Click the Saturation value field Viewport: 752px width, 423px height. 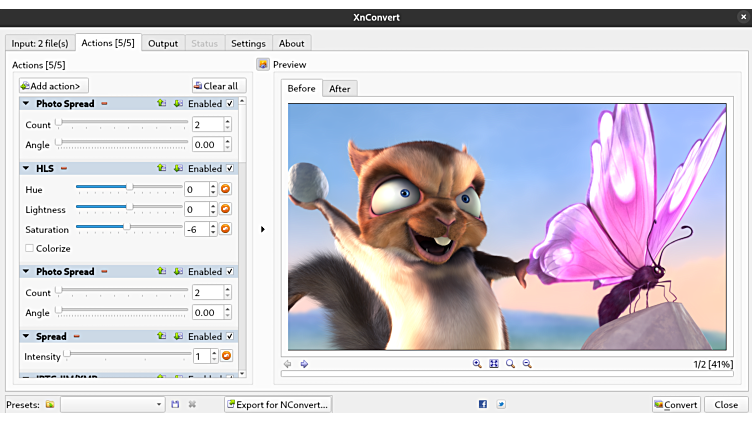(197, 229)
